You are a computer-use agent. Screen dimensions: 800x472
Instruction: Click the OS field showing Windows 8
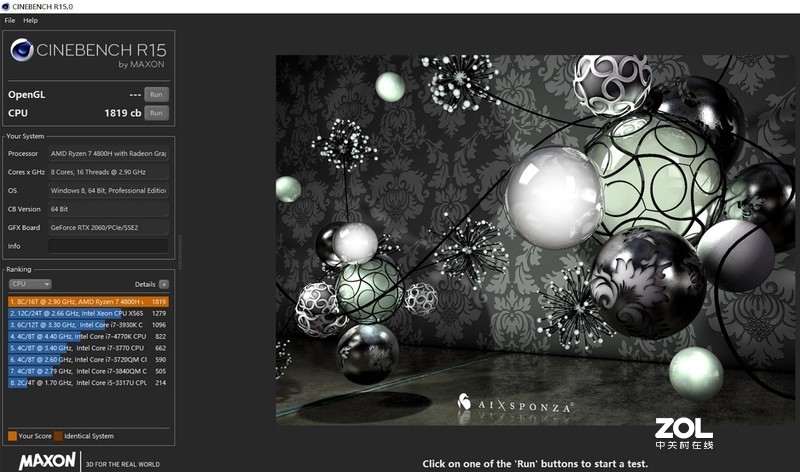click(108, 190)
